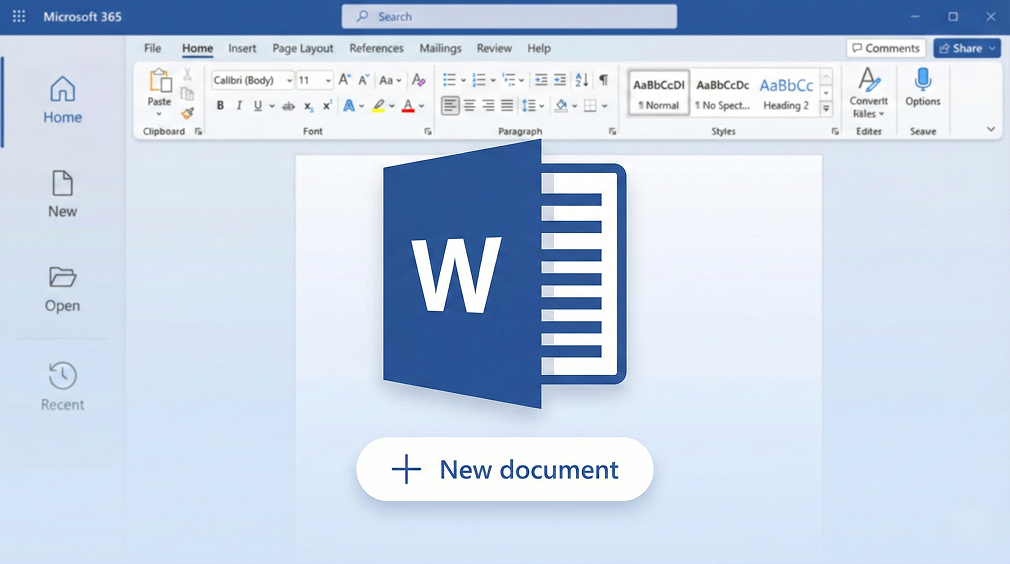Apply superscript formatting
This screenshot has height=564, width=1010.
(327, 106)
